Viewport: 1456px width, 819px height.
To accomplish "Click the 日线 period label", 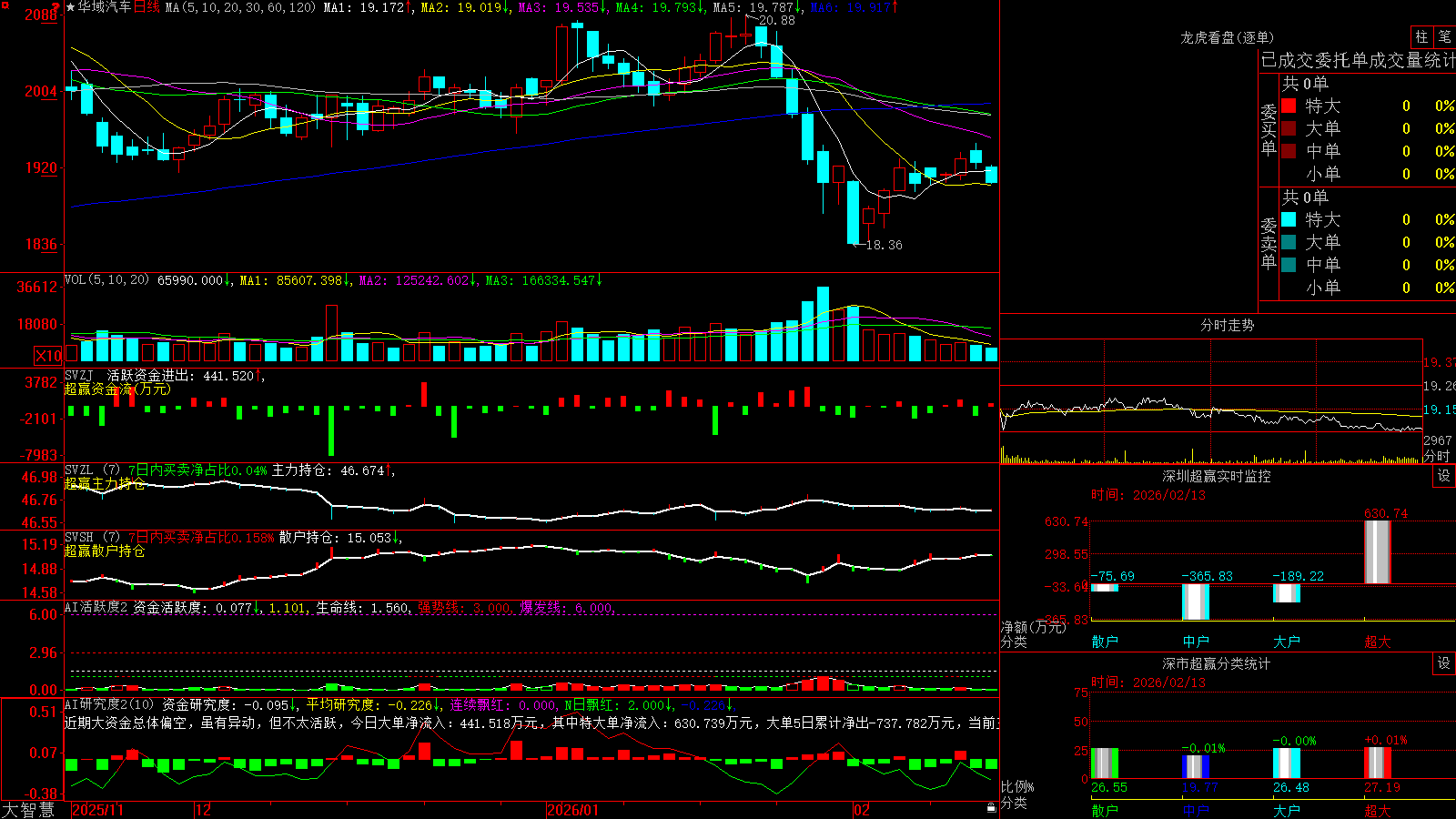I will (147, 7).
